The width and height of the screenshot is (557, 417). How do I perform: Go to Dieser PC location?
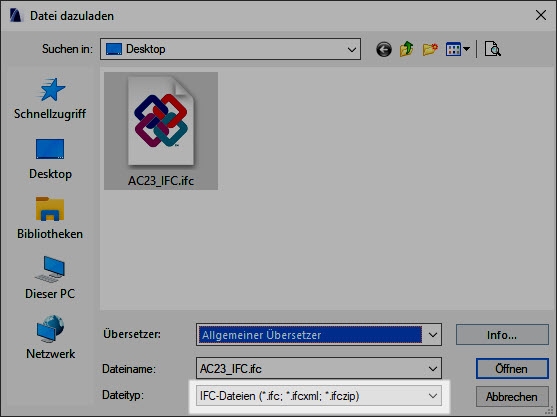click(x=50, y=278)
